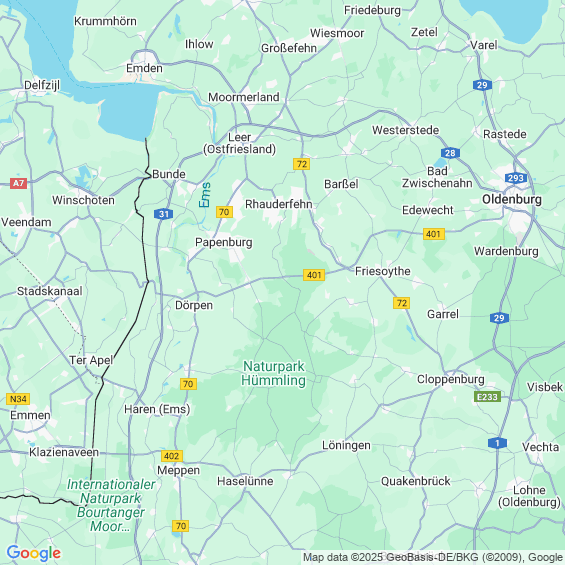Click the 293 blue autobahn shield
This screenshot has height=565, width=565.
click(x=516, y=178)
